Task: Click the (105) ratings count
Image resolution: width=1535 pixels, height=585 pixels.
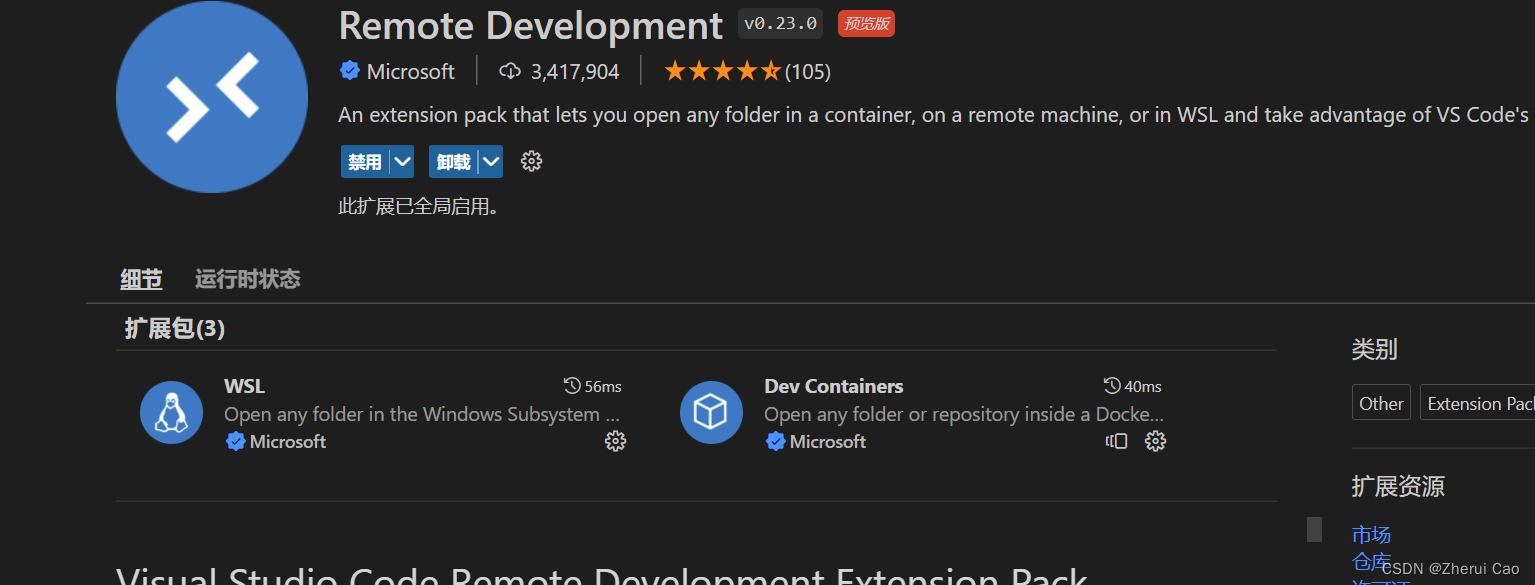Action: (808, 71)
